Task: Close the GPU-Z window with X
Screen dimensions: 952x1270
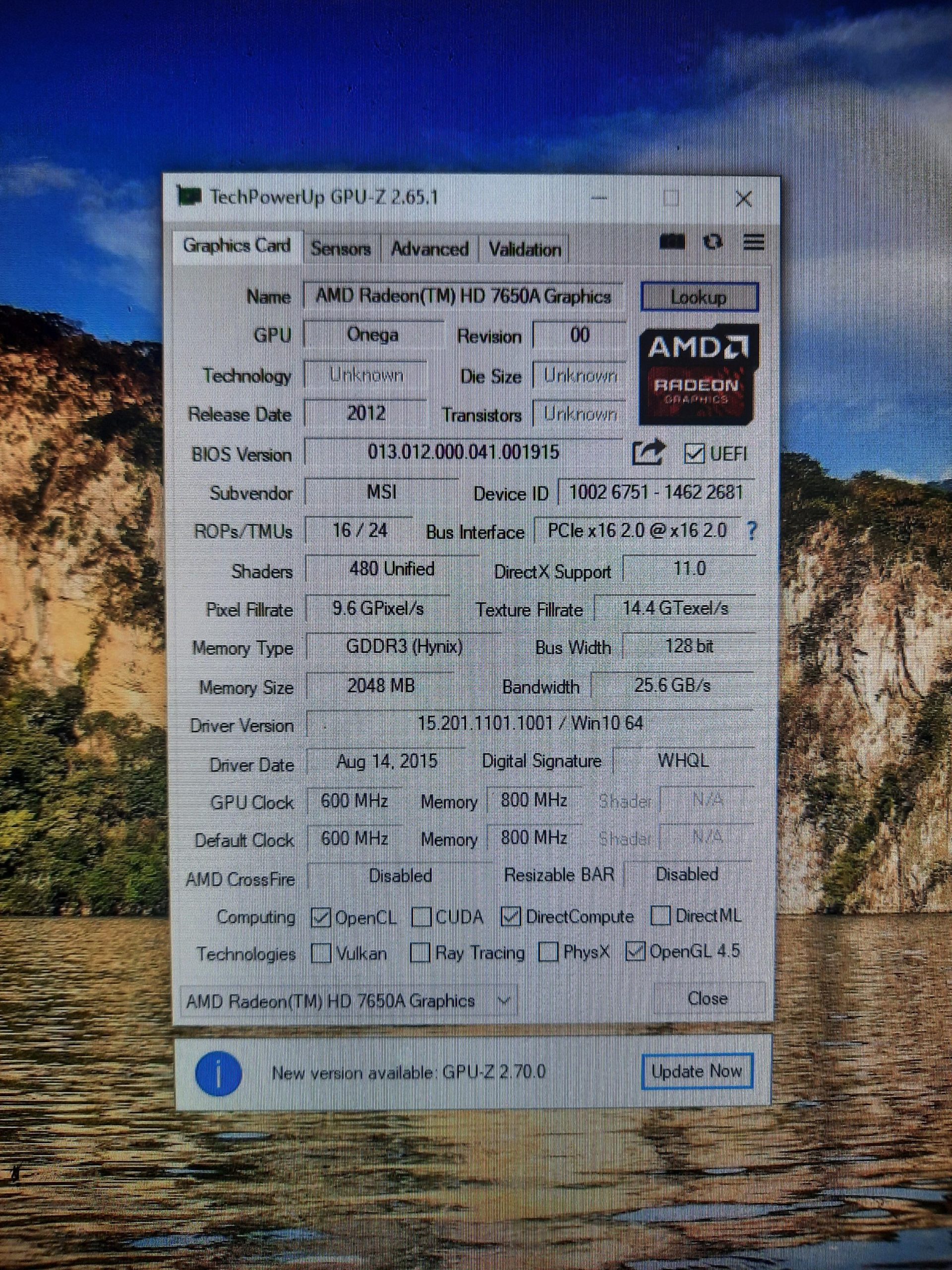Action: coord(744,199)
